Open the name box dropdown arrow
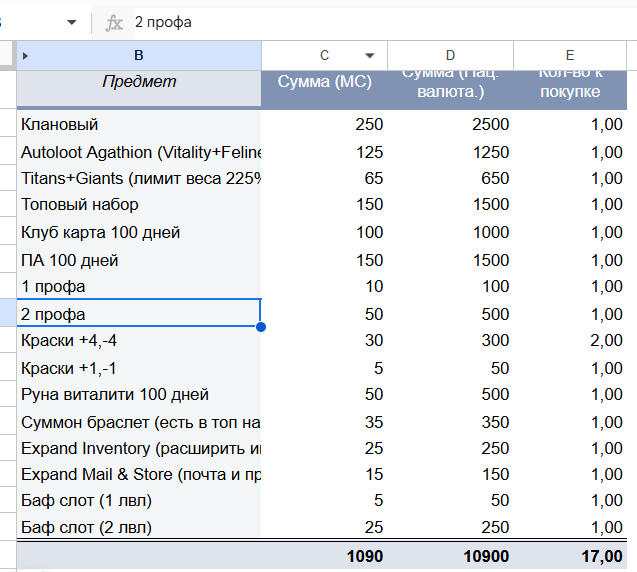 [x=71, y=22]
